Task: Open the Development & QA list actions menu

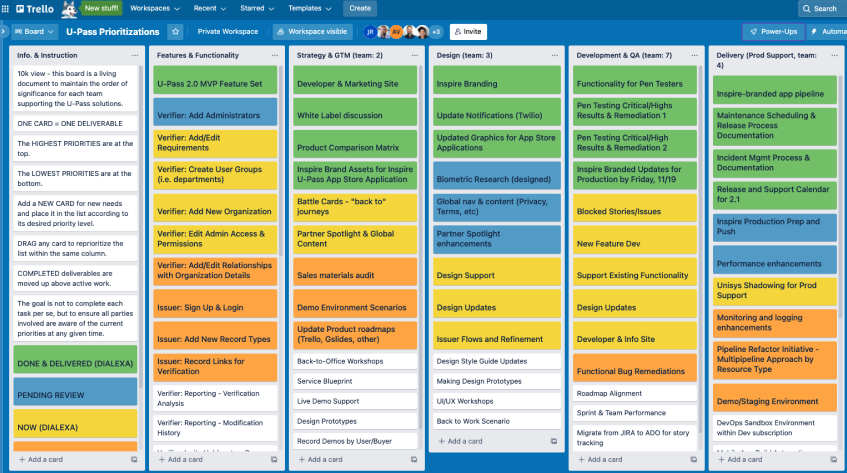Action: pos(694,55)
